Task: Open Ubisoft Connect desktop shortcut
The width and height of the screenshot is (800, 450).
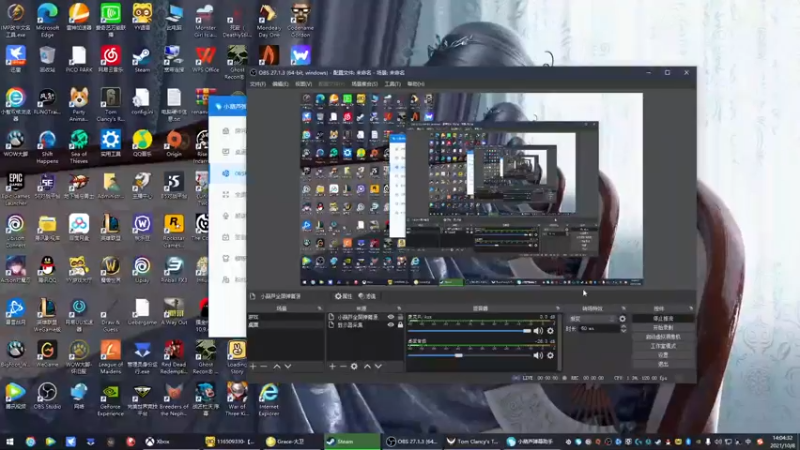Action: coord(15,231)
